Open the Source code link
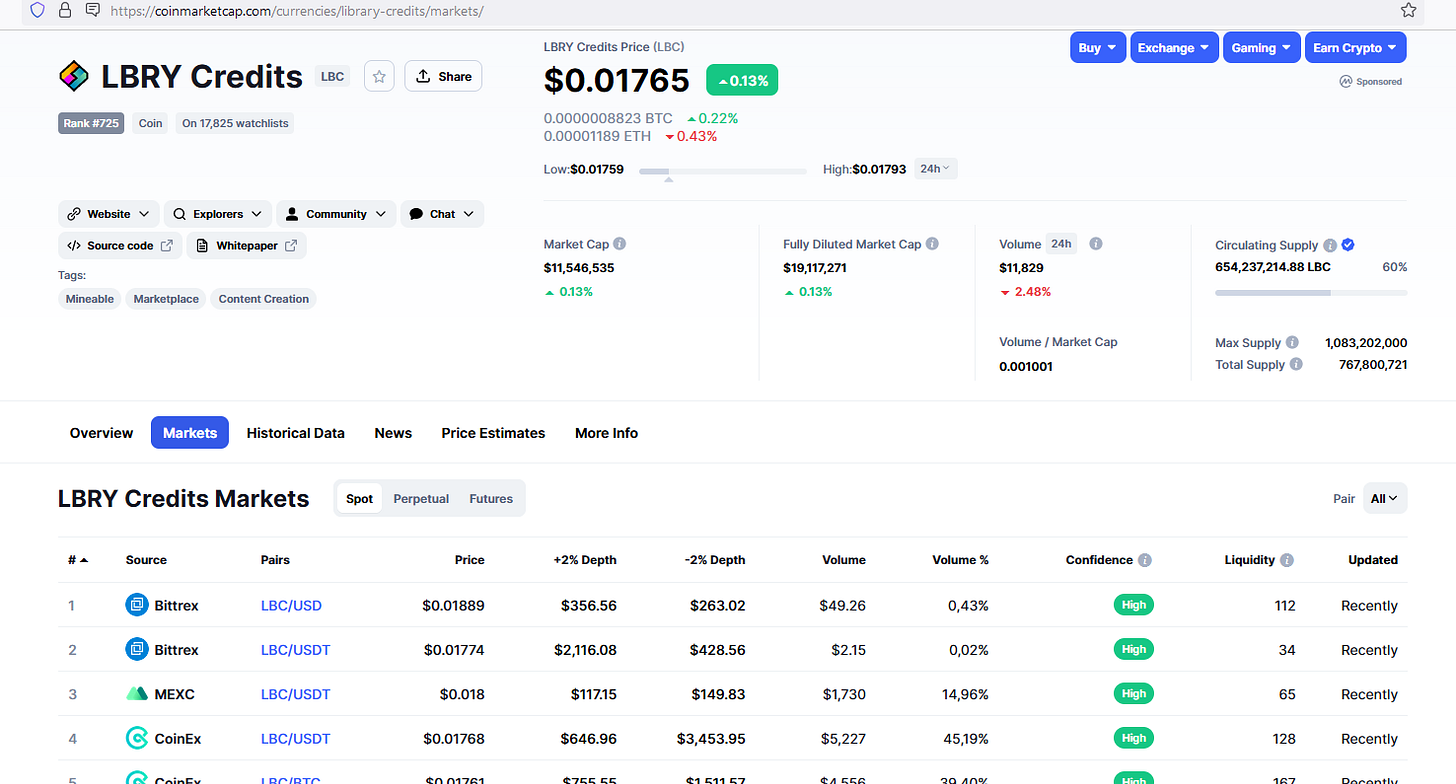 point(120,245)
